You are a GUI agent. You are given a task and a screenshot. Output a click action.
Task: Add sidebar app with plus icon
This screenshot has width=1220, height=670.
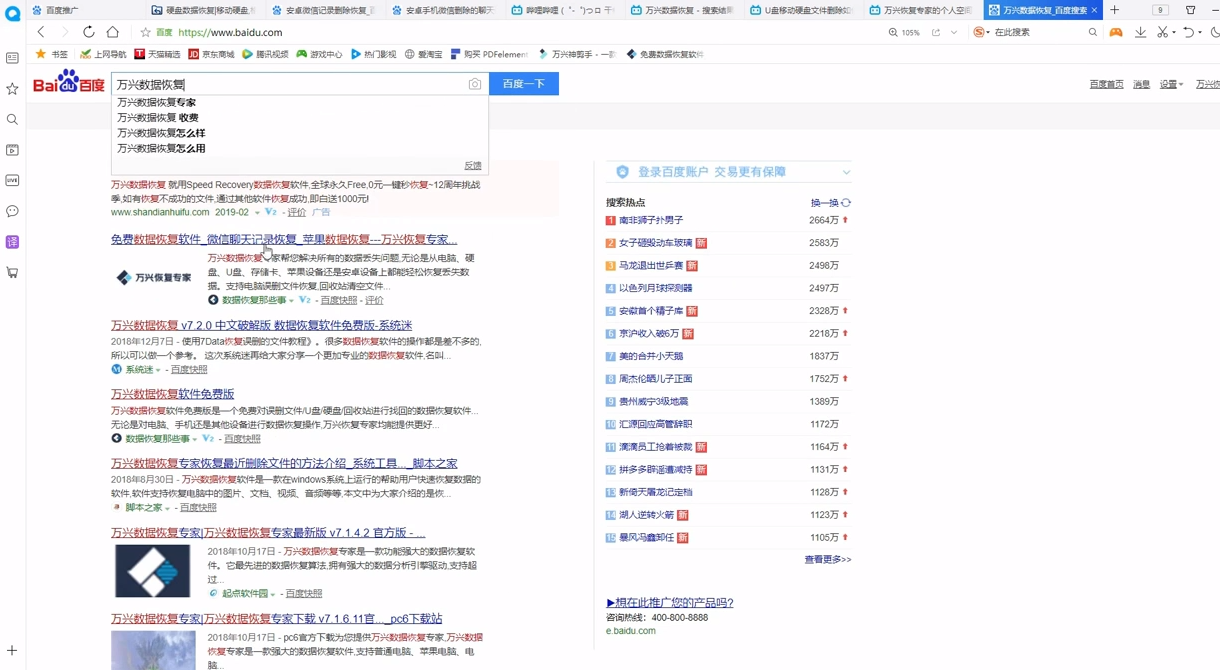click(x=12, y=651)
